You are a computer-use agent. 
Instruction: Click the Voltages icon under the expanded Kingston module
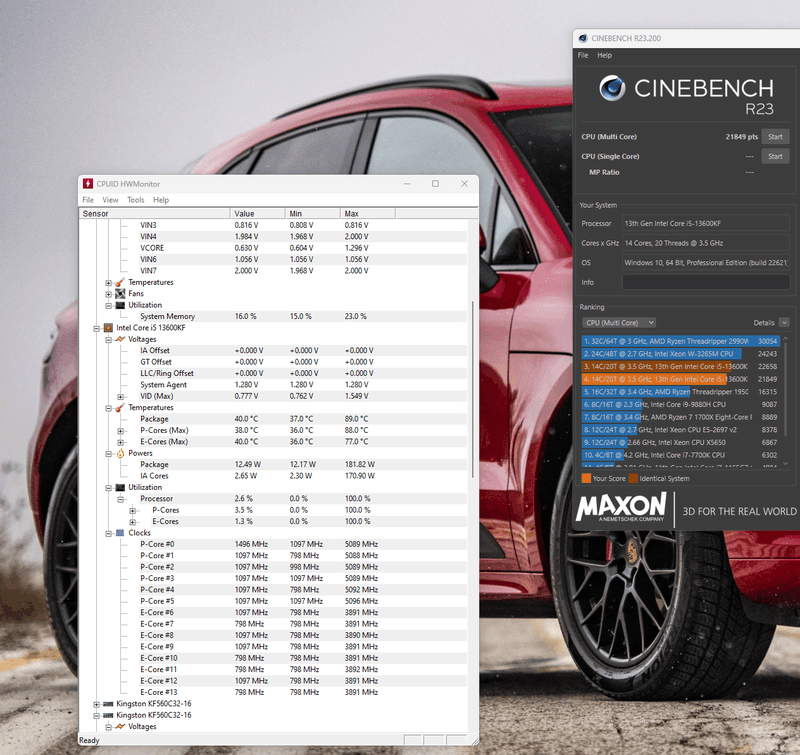120,726
